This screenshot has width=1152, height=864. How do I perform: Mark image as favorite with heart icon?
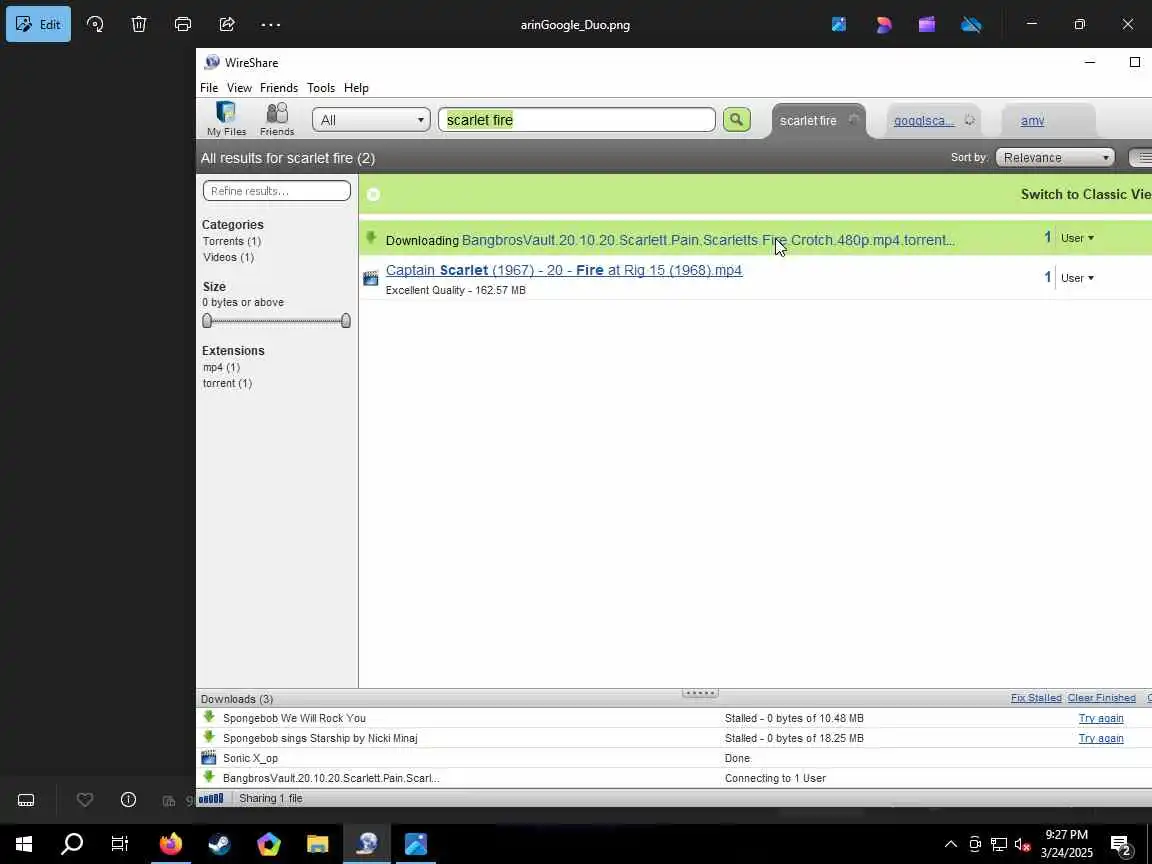[85, 799]
